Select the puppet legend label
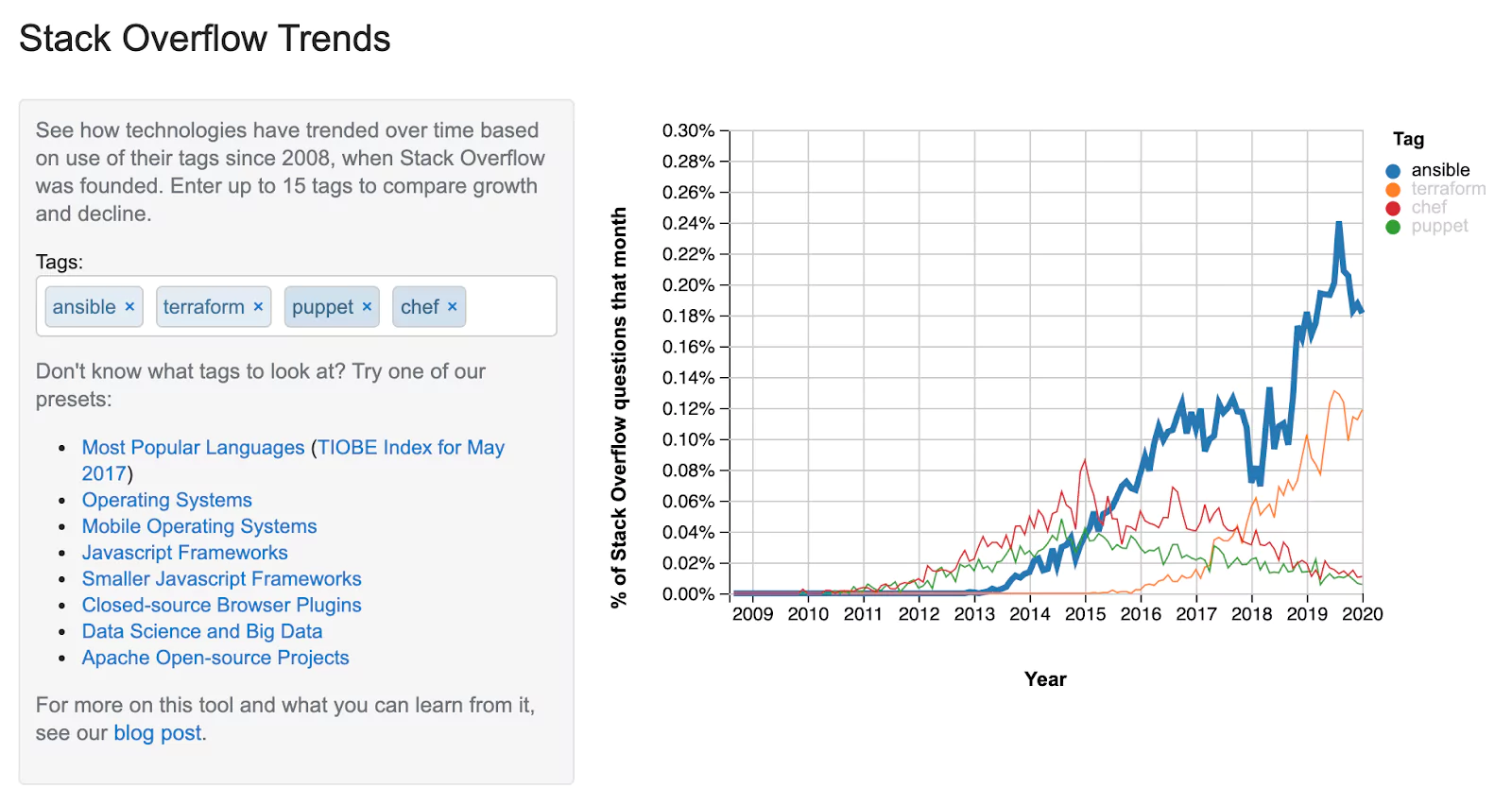Image resolution: width=1512 pixels, height=788 pixels. click(1439, 226)
